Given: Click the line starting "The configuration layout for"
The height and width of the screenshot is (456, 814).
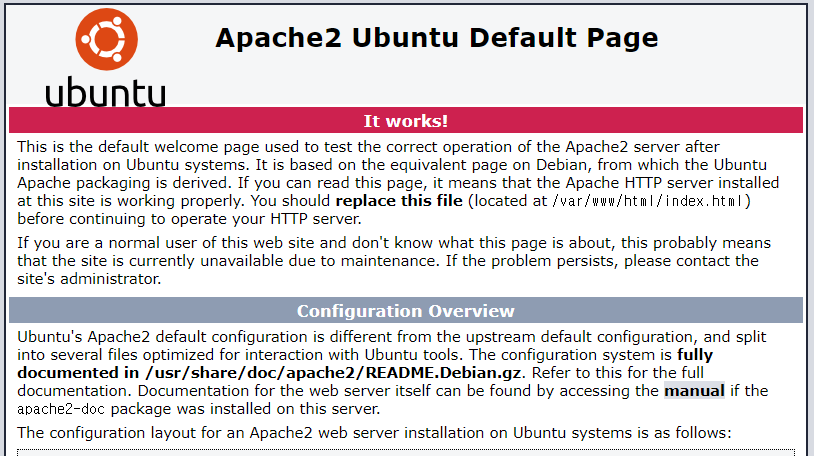Looking at the screenshot, I should 374,433.
